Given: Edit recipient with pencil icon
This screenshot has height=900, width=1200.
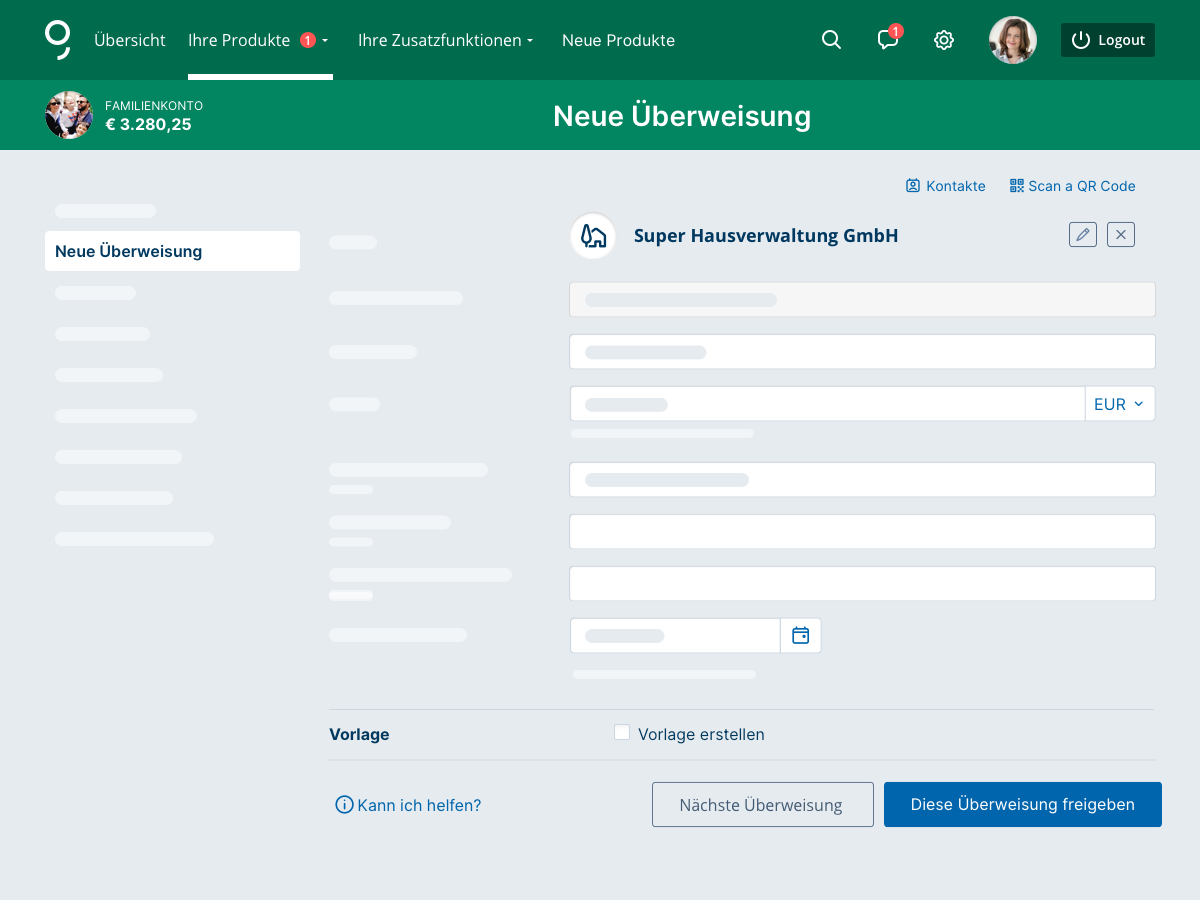Looking at the screenshot, I should coord(1082,235).
